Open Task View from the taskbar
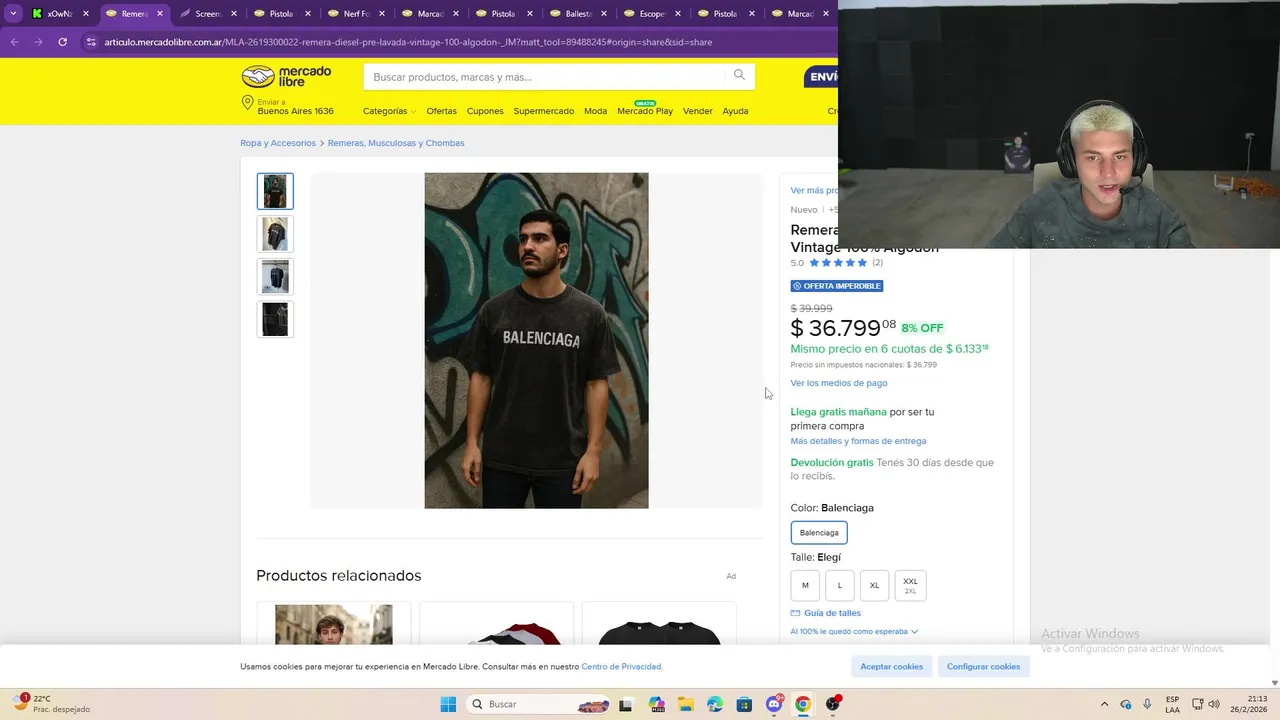 (626, 704)
